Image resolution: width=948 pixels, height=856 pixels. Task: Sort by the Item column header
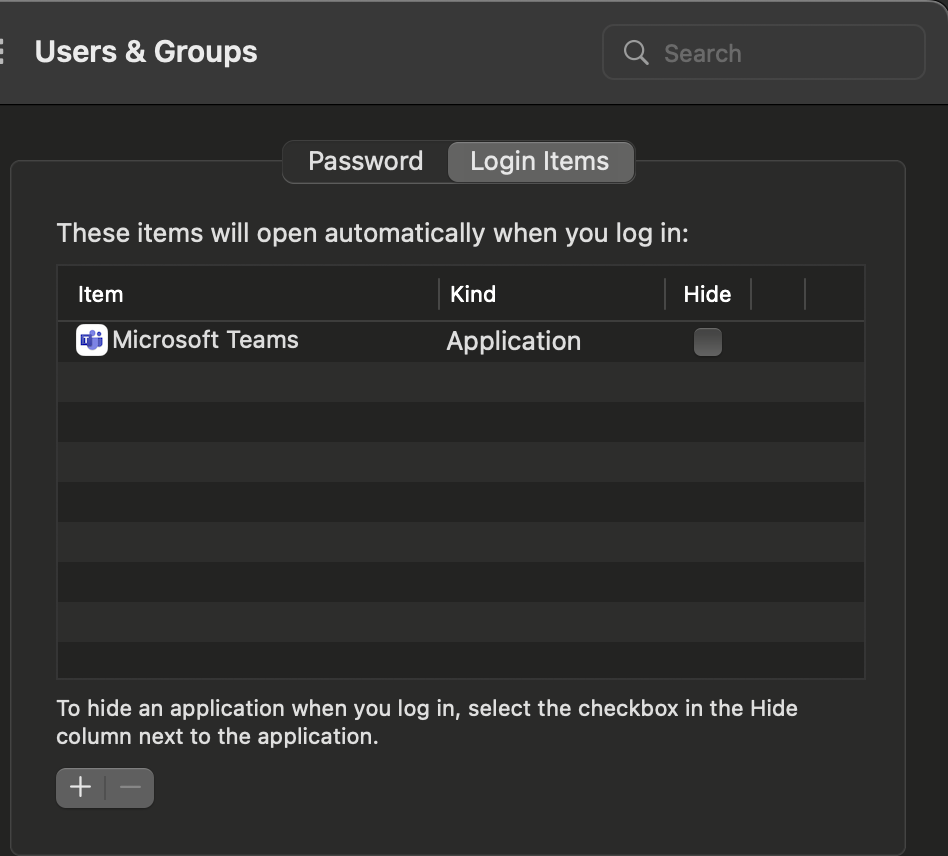(x=101, y=294)
